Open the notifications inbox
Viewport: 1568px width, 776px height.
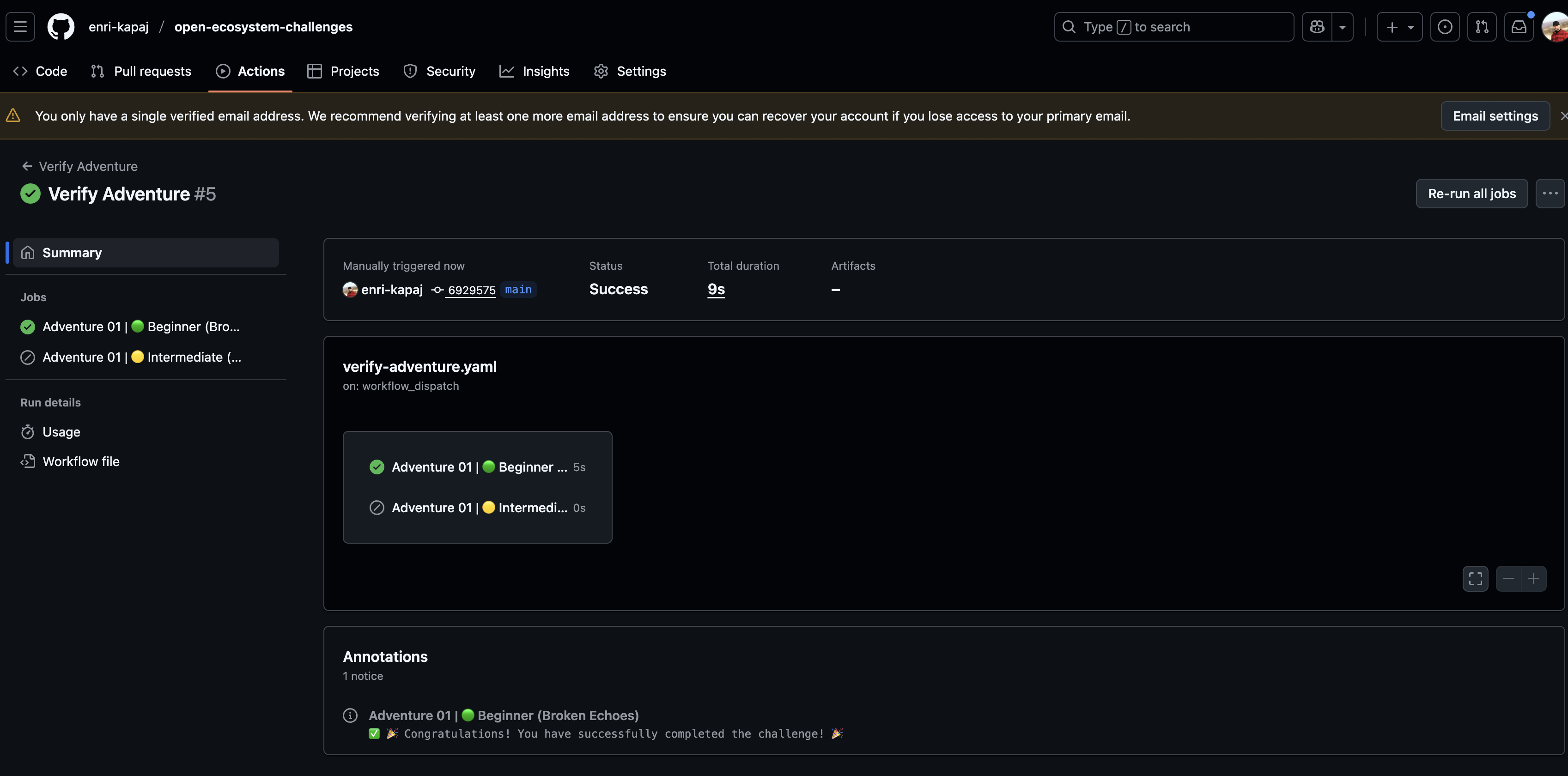click(1519, 27)
